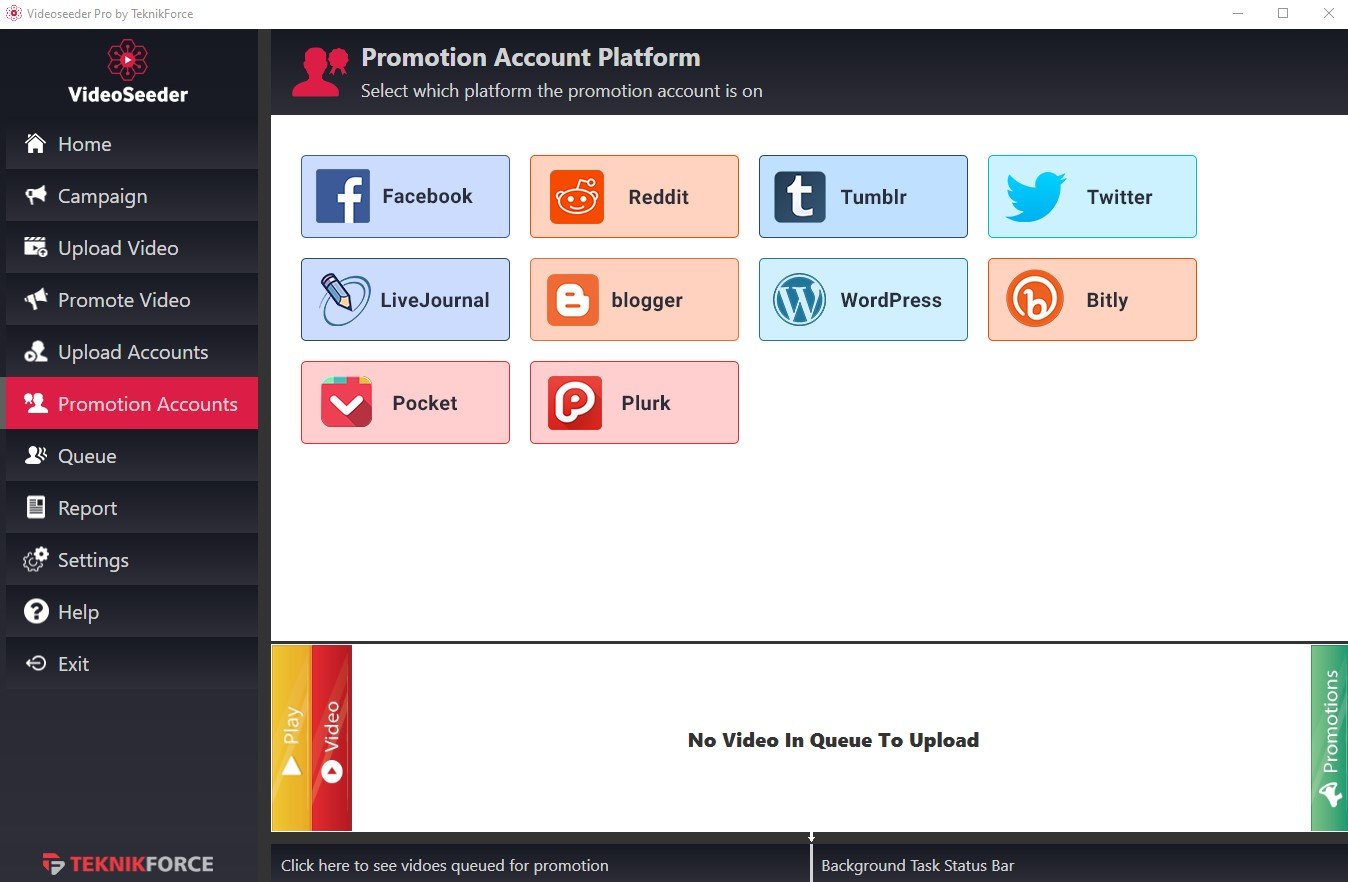Screen dimensions: 1348x882
Task: Open the green Promotions side tab
Action: coord(1329,738)
